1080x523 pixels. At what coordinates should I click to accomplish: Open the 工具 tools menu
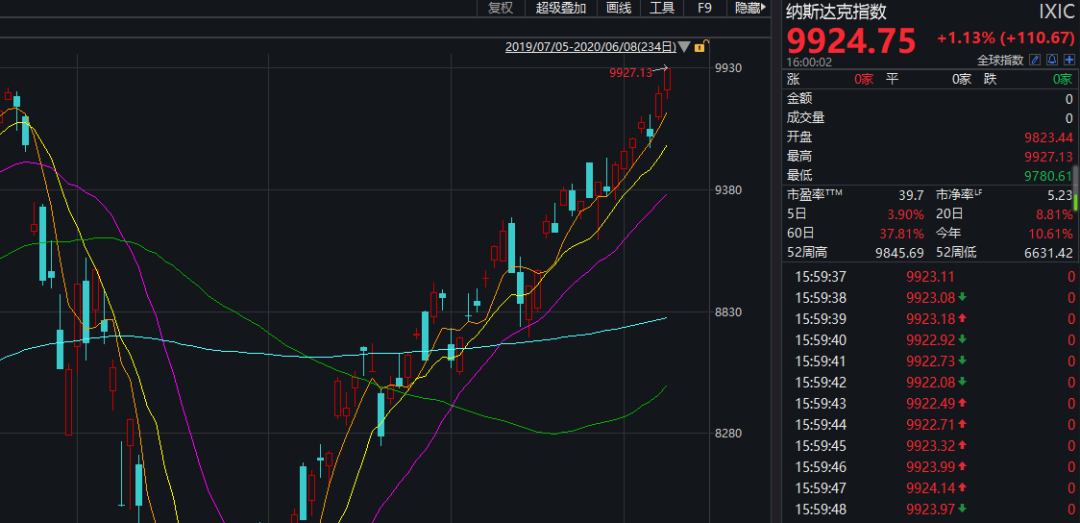(x=662, y=8)
